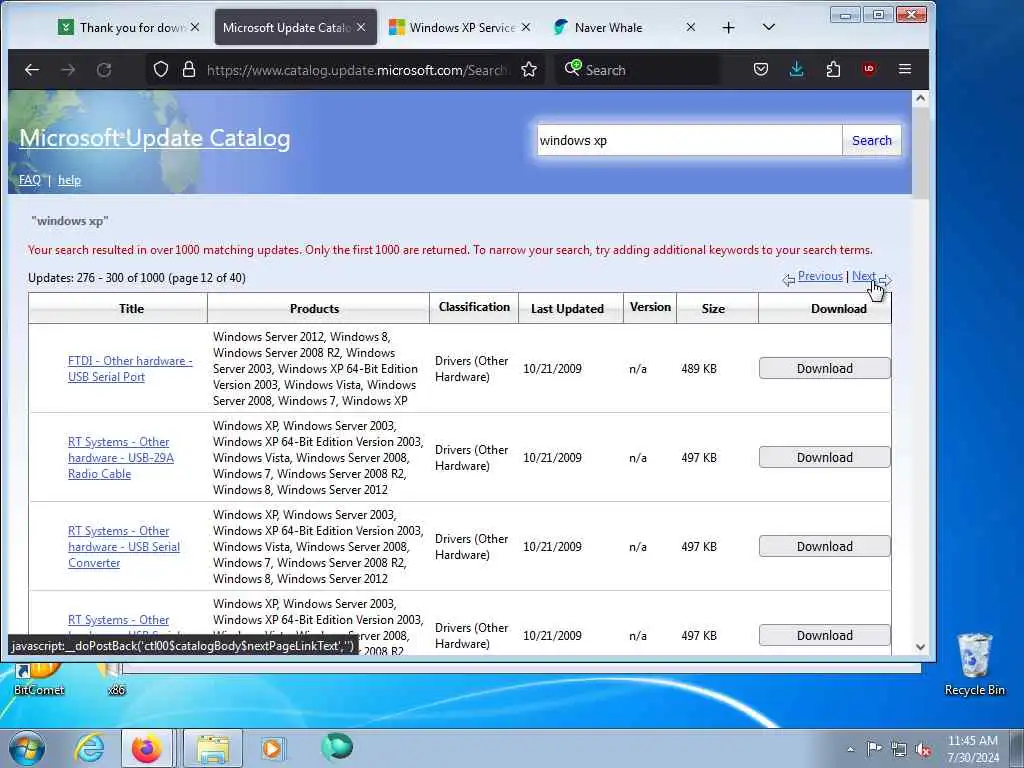1024x768 pixels.
Task: Click the left arrow icon beside Previous
Action: [x=789, y=280]
